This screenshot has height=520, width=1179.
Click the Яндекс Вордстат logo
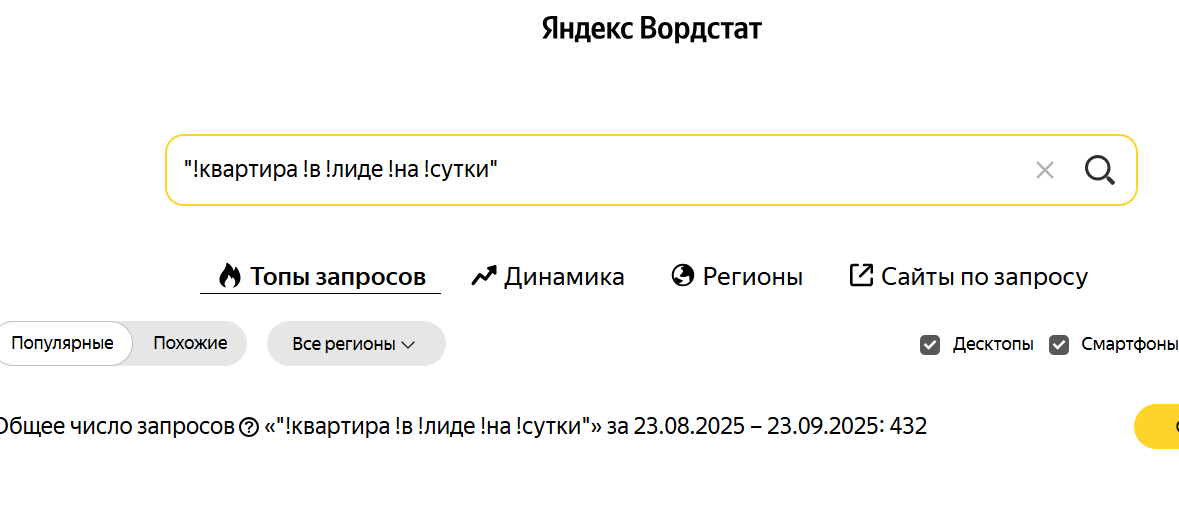(x=651, y=28)
